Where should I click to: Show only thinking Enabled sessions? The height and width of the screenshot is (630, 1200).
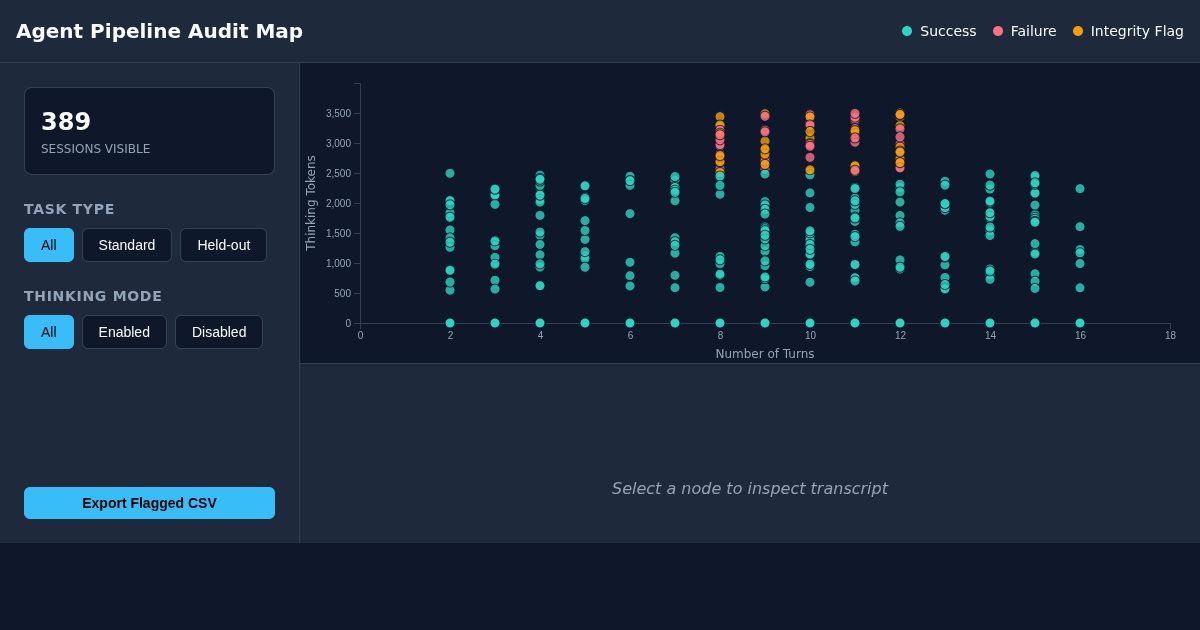124,332
